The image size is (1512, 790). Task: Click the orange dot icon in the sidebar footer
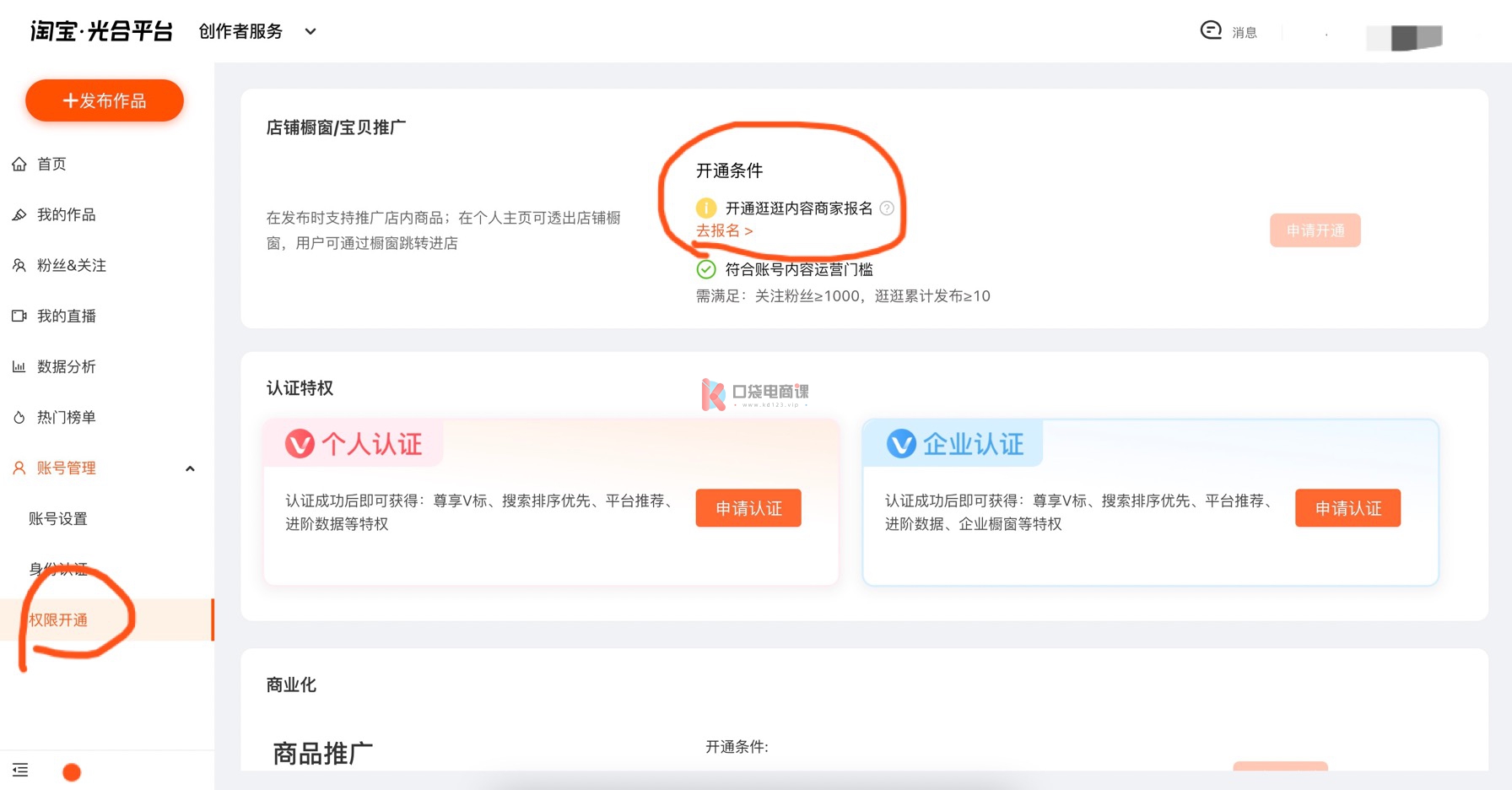click(x=72, y=771)
